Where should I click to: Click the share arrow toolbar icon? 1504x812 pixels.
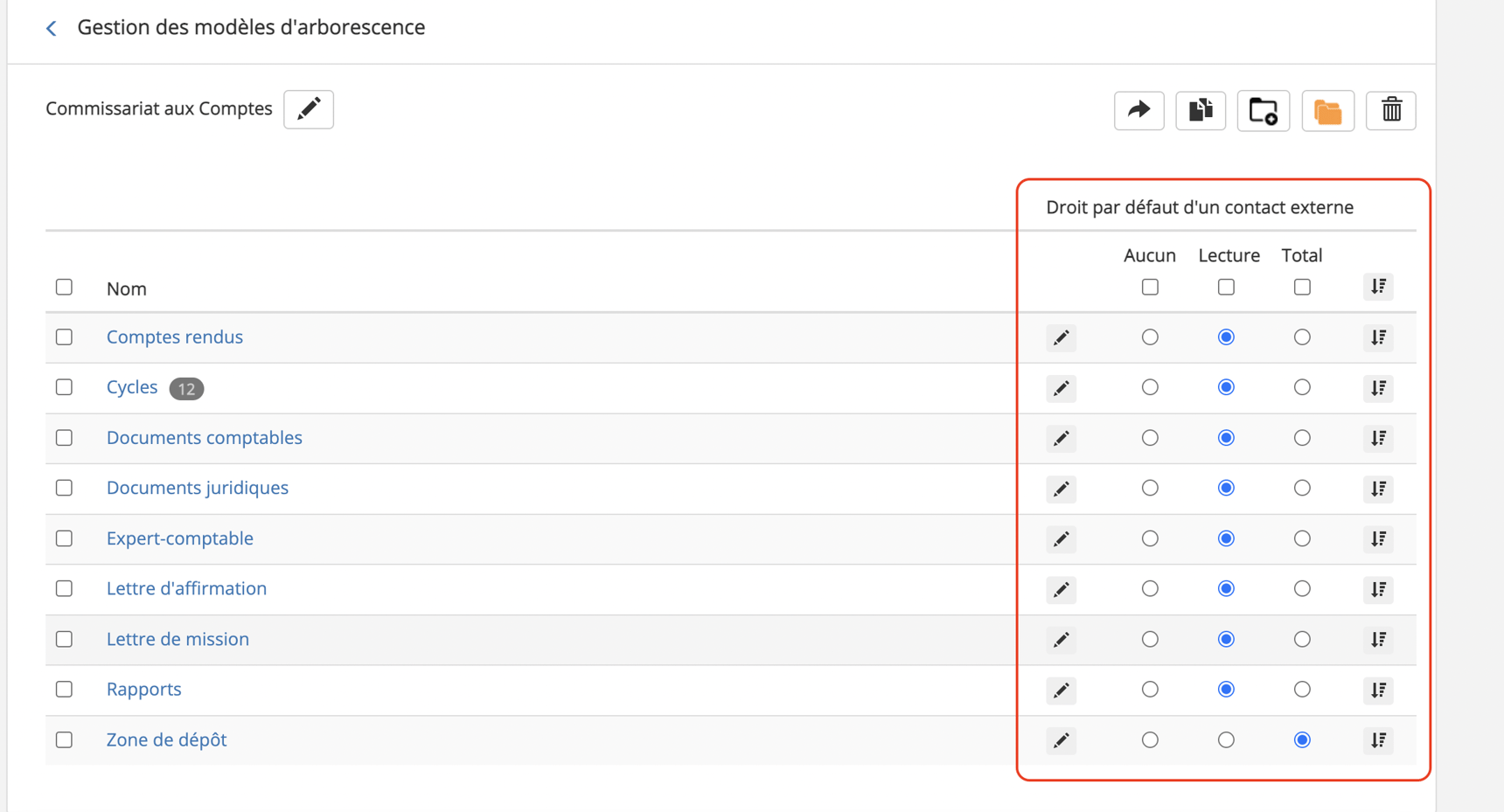tap(1138, 110)
